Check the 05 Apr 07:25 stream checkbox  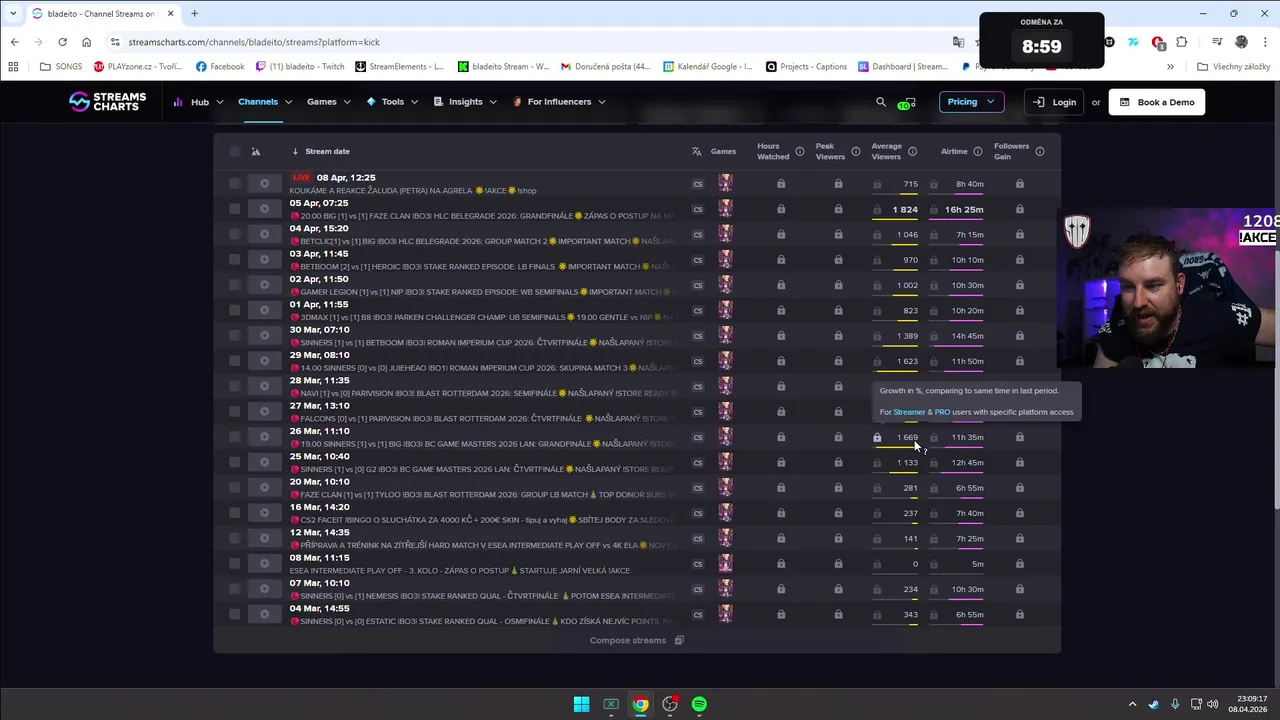(x=234, y=209)
